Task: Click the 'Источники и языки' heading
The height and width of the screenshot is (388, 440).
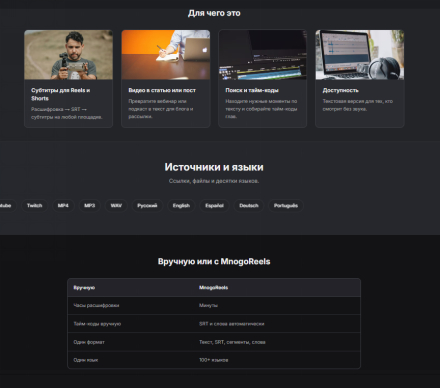Action: (x=214, y=167)
